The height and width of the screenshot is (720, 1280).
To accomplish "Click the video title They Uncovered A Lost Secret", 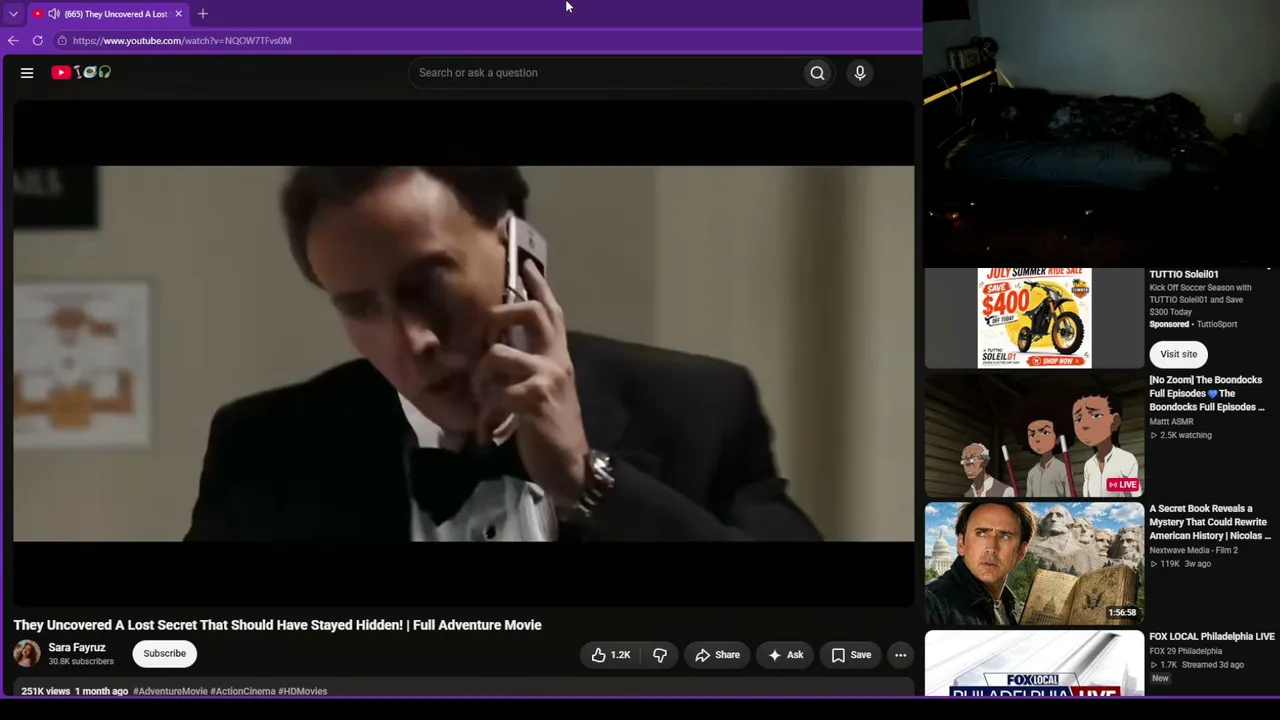I will 277,625.
